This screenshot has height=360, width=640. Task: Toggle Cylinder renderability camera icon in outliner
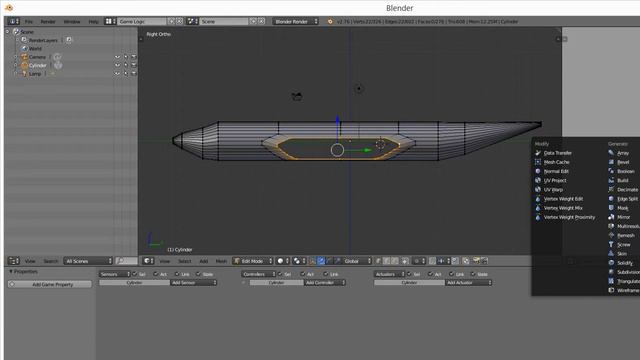point(134,65)
